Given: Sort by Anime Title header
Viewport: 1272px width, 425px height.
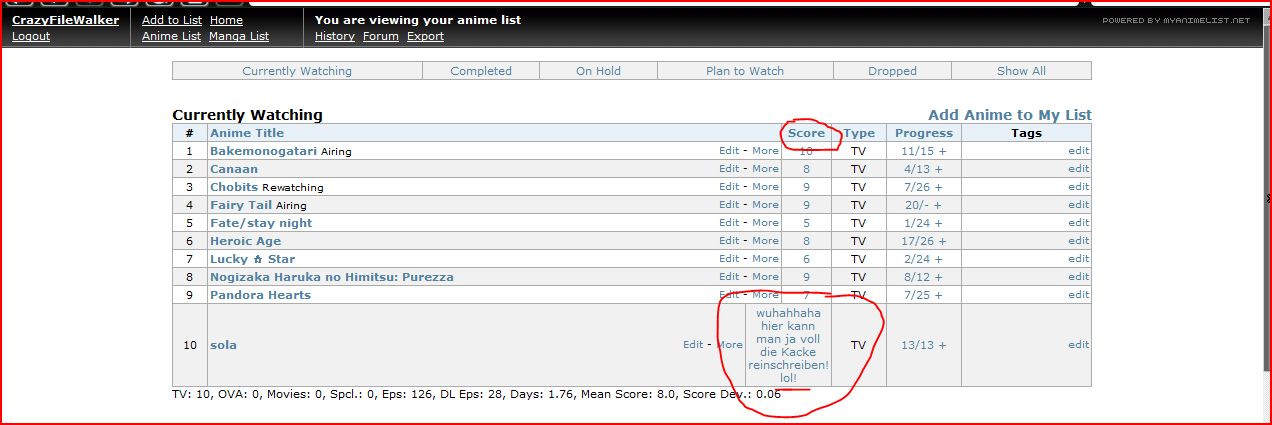Looking at the screenshot, I should [247, 133].
